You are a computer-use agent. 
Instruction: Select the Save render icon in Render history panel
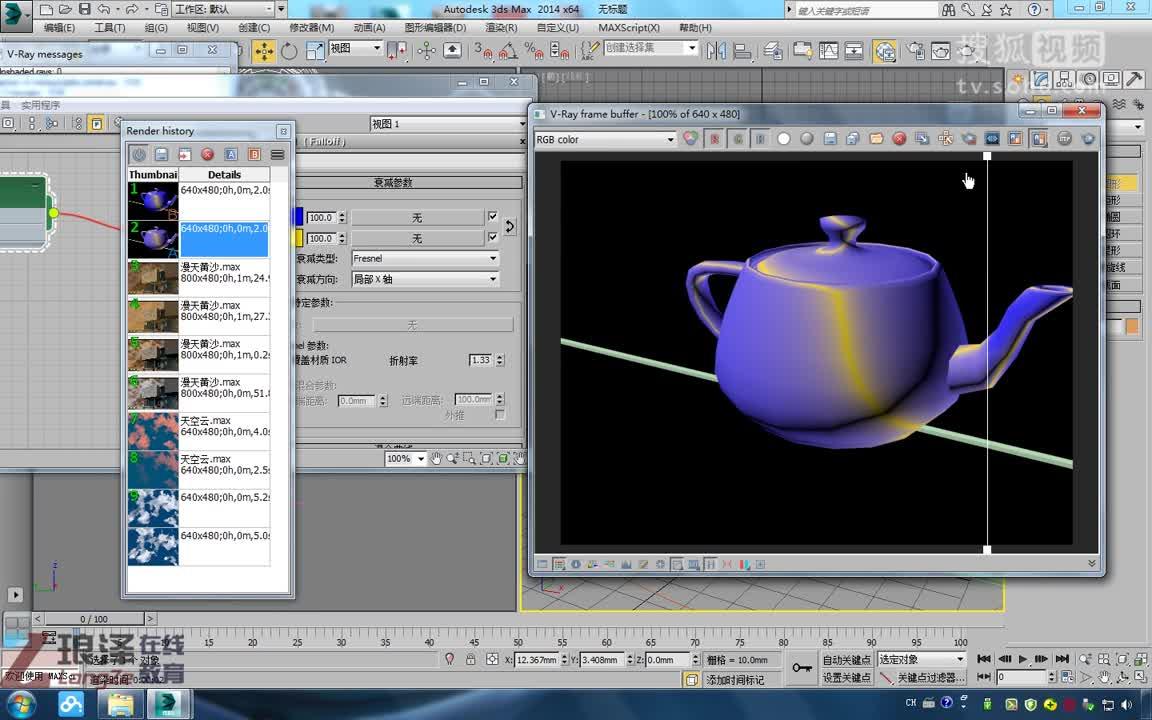[161, 155]
